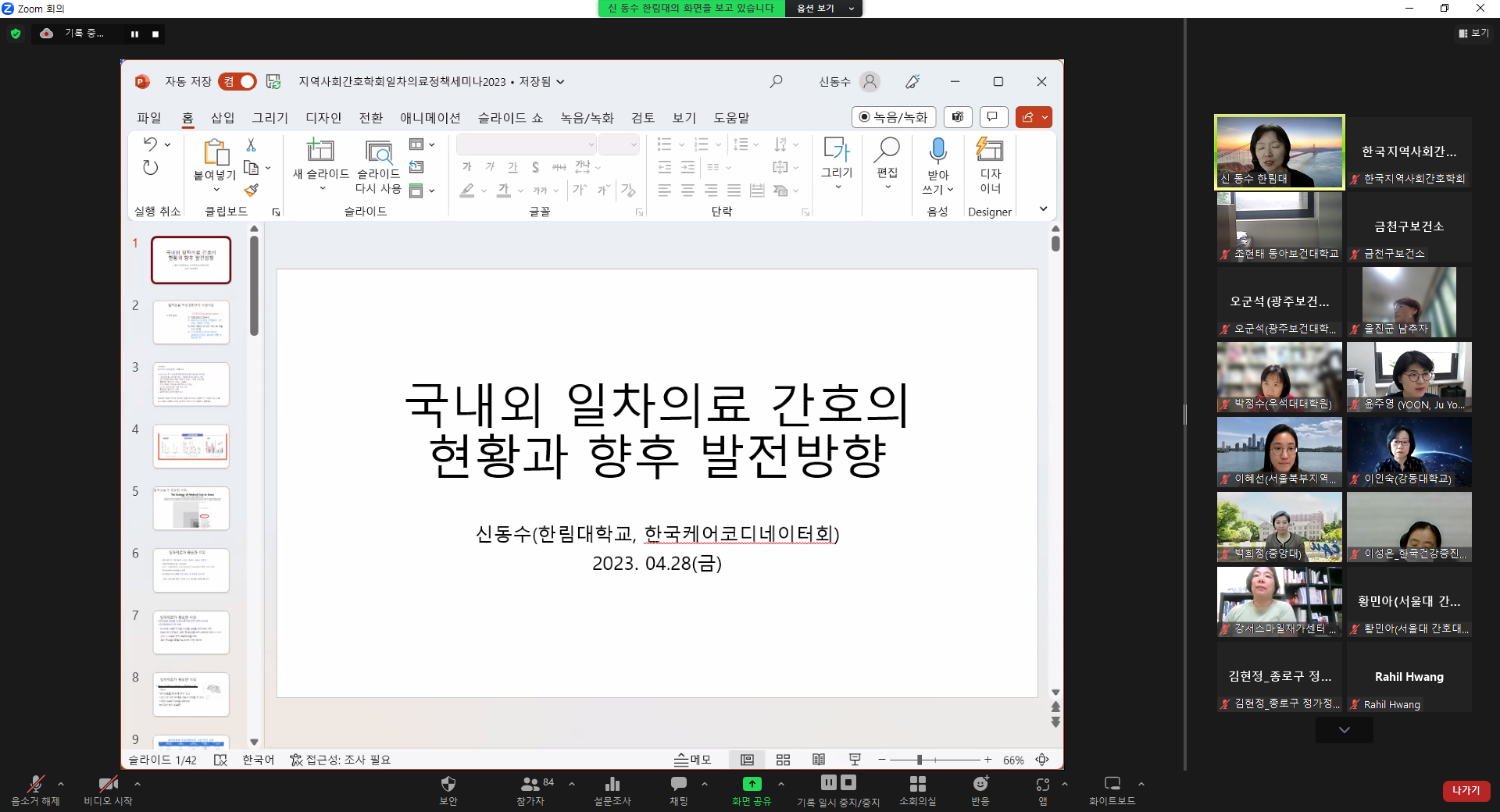Viewport: 1500px width, 812px height.
Task: Open the Insert (삽입) ribbon tab
Action: pos(223,118)
